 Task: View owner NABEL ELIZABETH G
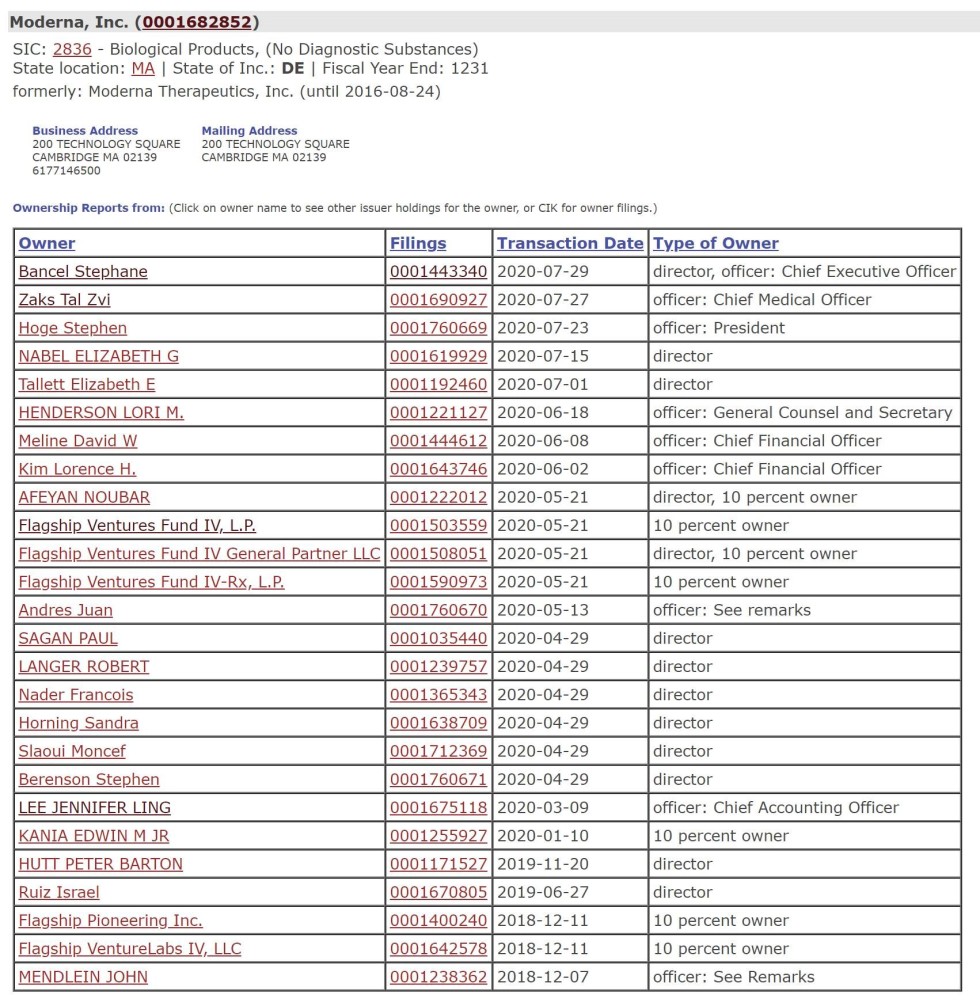(99, 356)
